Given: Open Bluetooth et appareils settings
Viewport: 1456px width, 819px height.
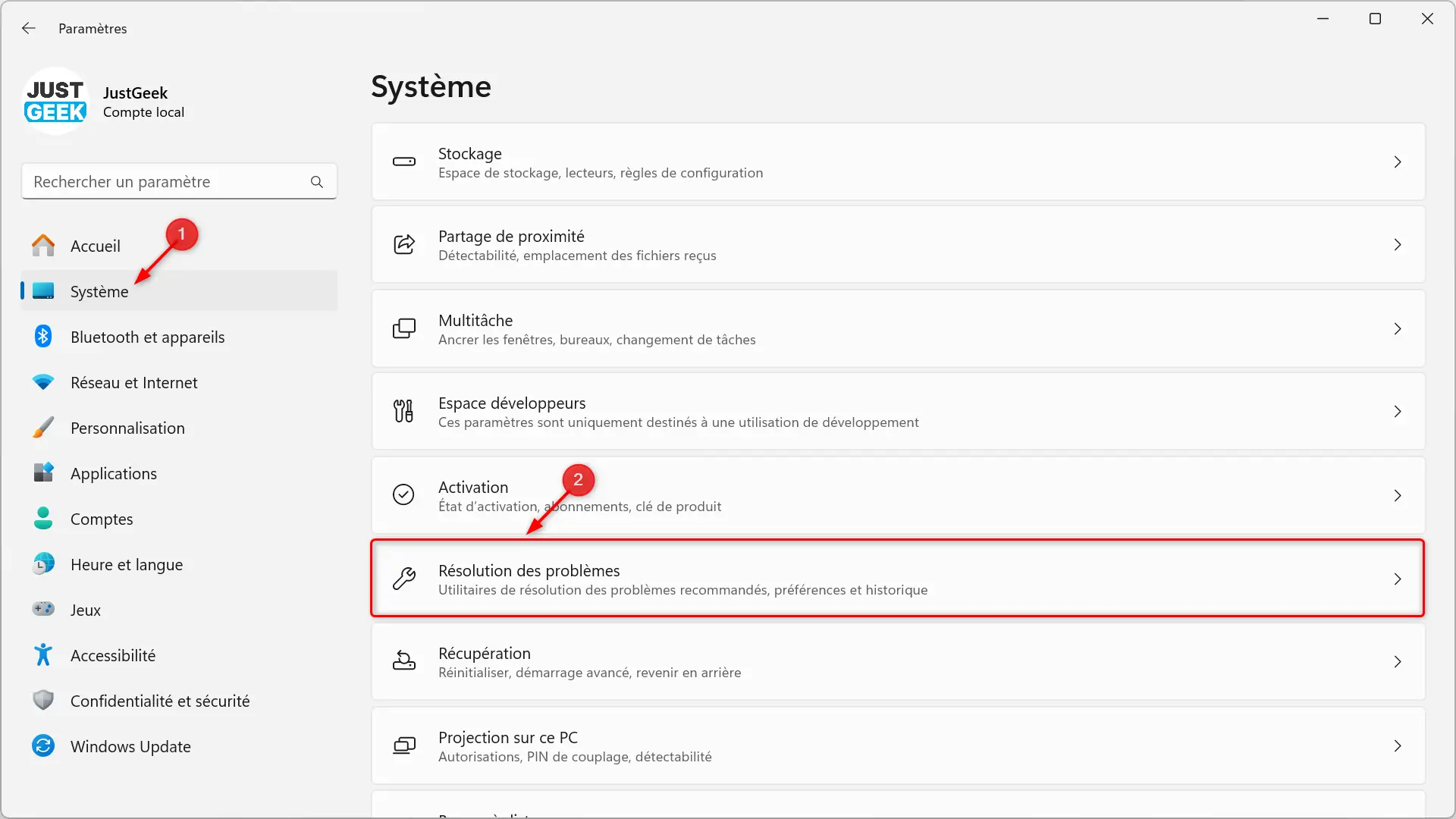Looking at the screenshot, I should [x=179, y=337].
